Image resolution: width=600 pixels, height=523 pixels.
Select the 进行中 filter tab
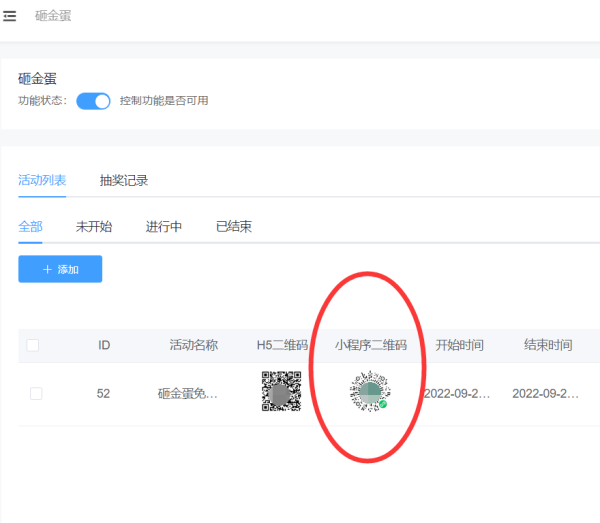pos(163,226)
